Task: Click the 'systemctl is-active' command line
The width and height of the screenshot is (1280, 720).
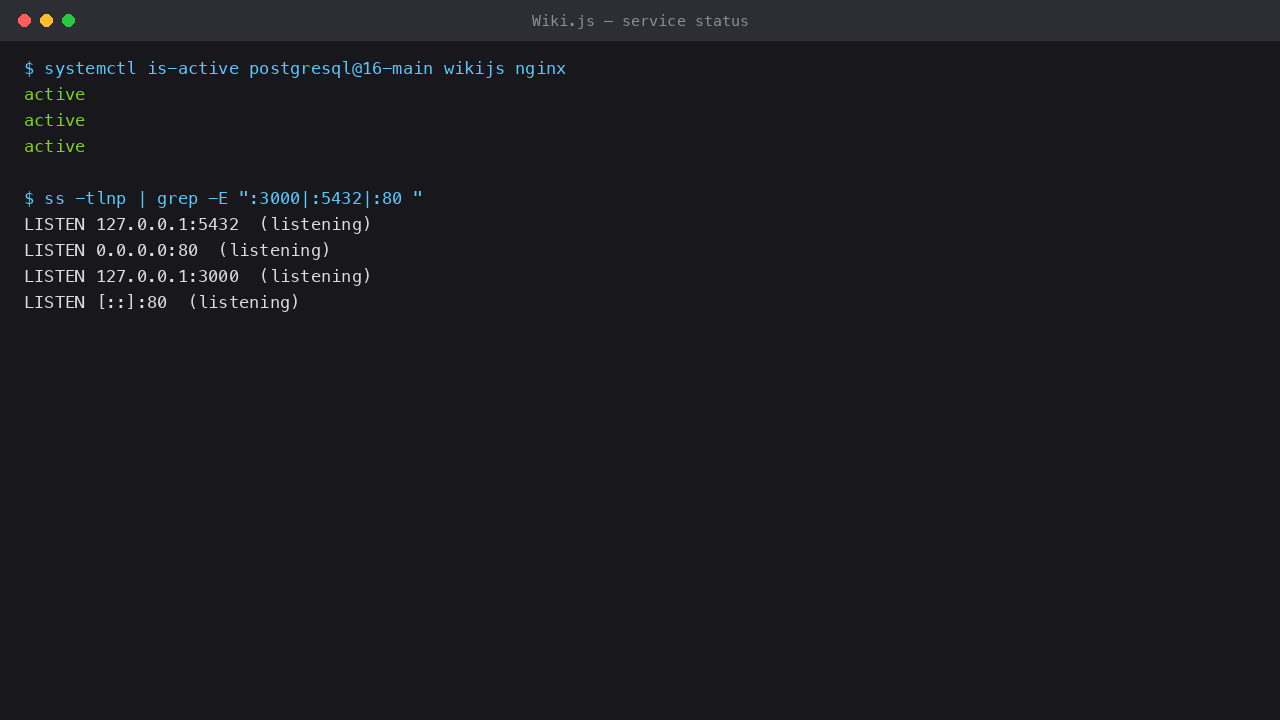Action: pos(295,68)
